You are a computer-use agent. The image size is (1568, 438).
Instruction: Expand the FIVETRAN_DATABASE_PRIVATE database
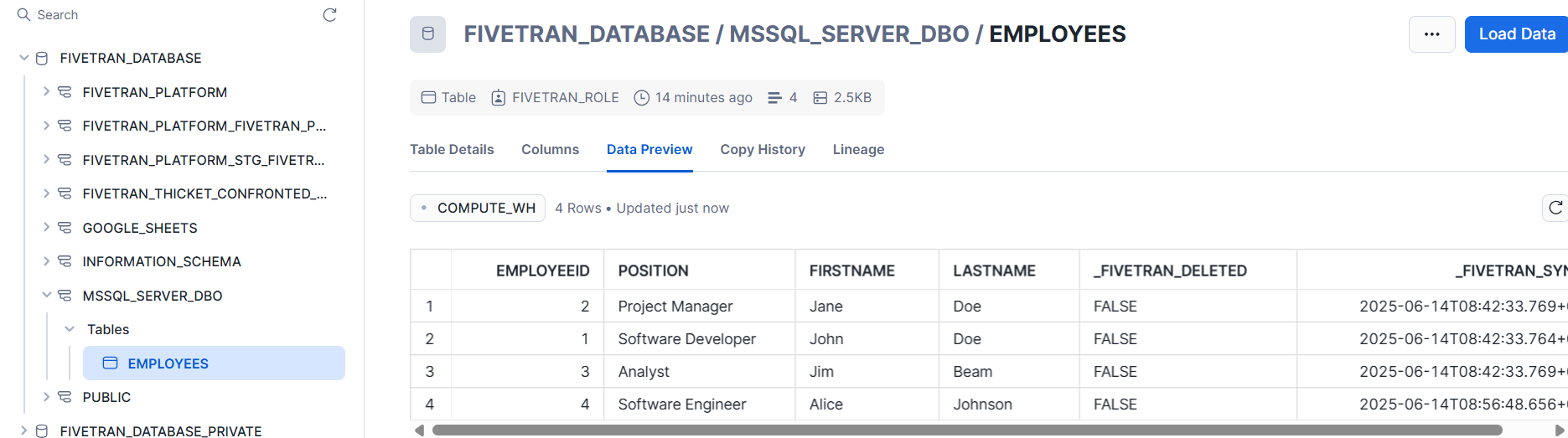pyautogui.click(x=24, y=431)
